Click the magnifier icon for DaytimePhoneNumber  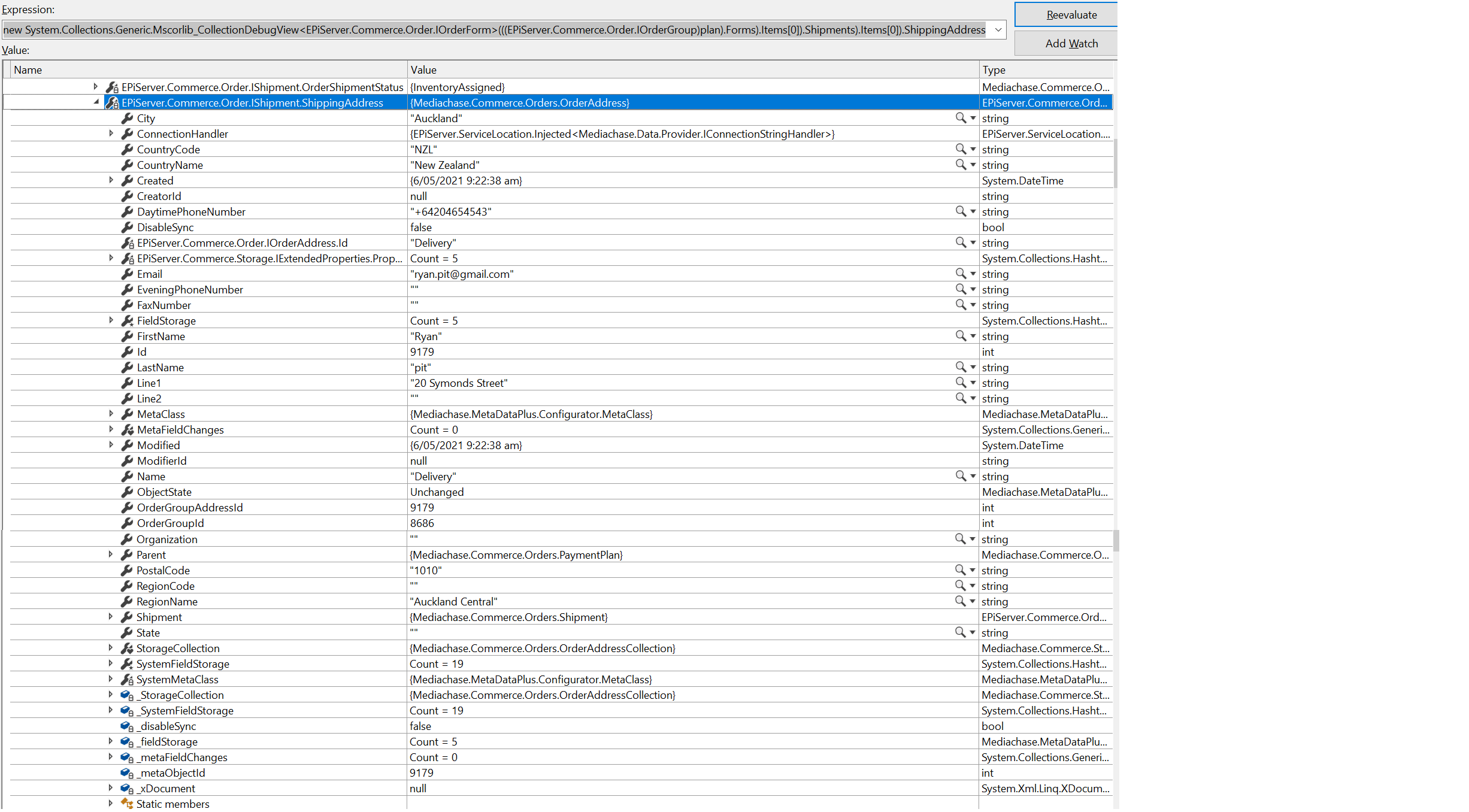[960, 211]
